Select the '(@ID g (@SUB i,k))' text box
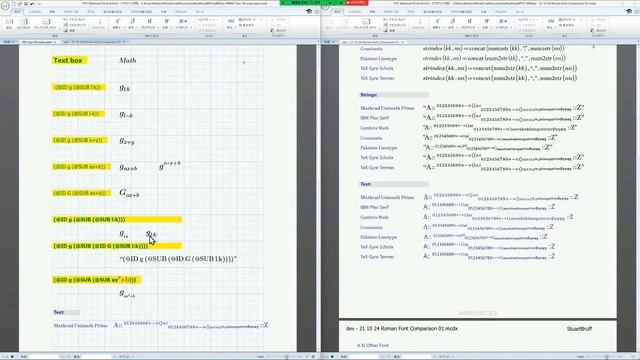The width and height of the screenshot is (640, 360). pos(78,87)
